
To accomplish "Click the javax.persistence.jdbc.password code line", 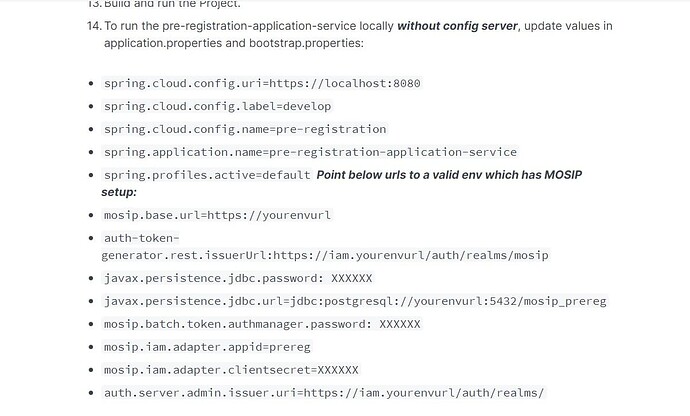I will 237,278.
